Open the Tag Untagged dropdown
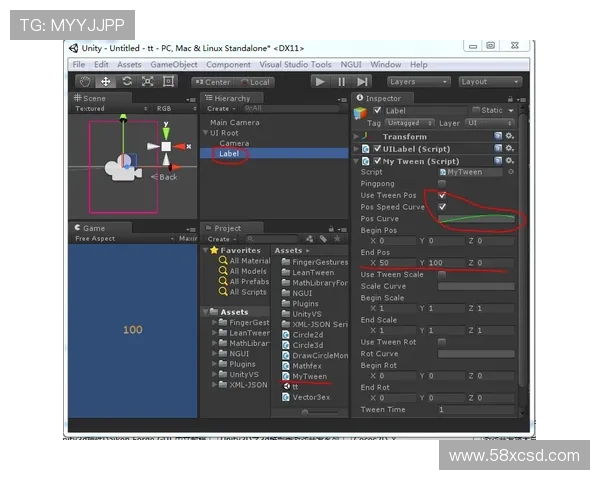The height and width of the screenshot is (480, 600). click(409, 123)
